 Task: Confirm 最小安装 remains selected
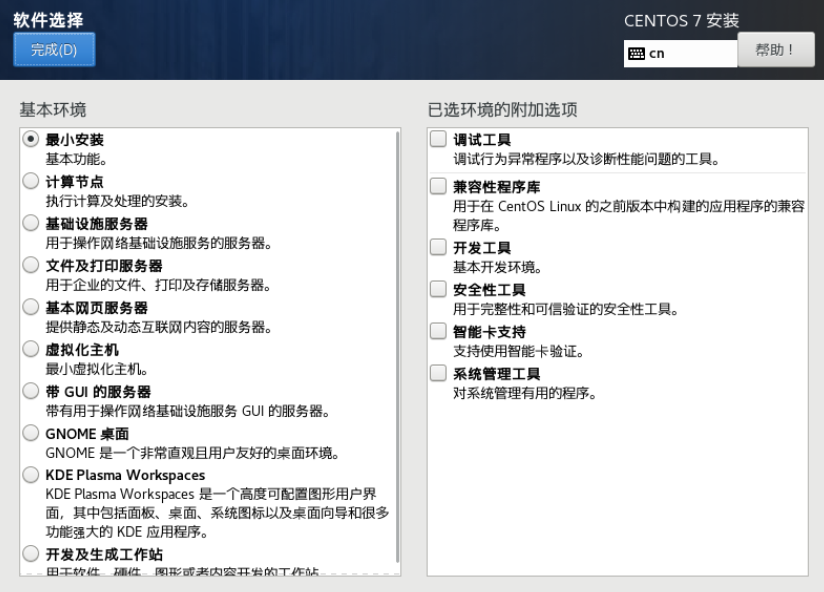30,137
